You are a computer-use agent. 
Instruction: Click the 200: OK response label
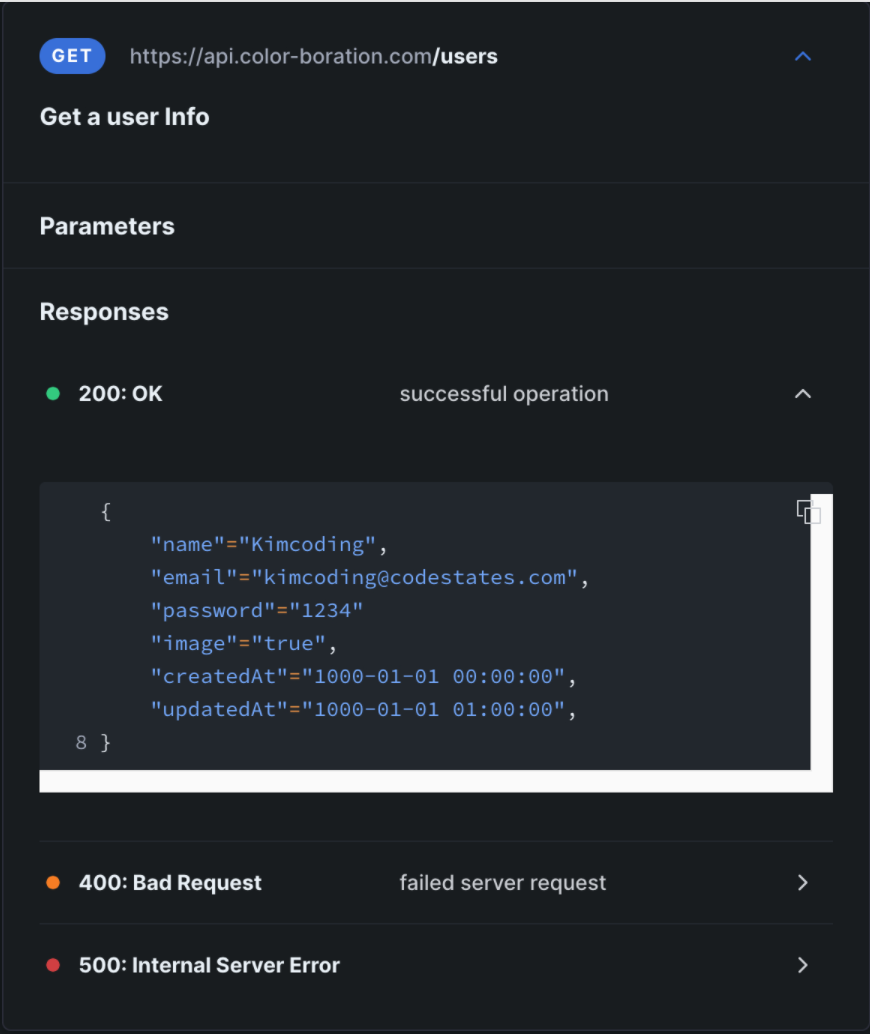[x=120, y=394]
